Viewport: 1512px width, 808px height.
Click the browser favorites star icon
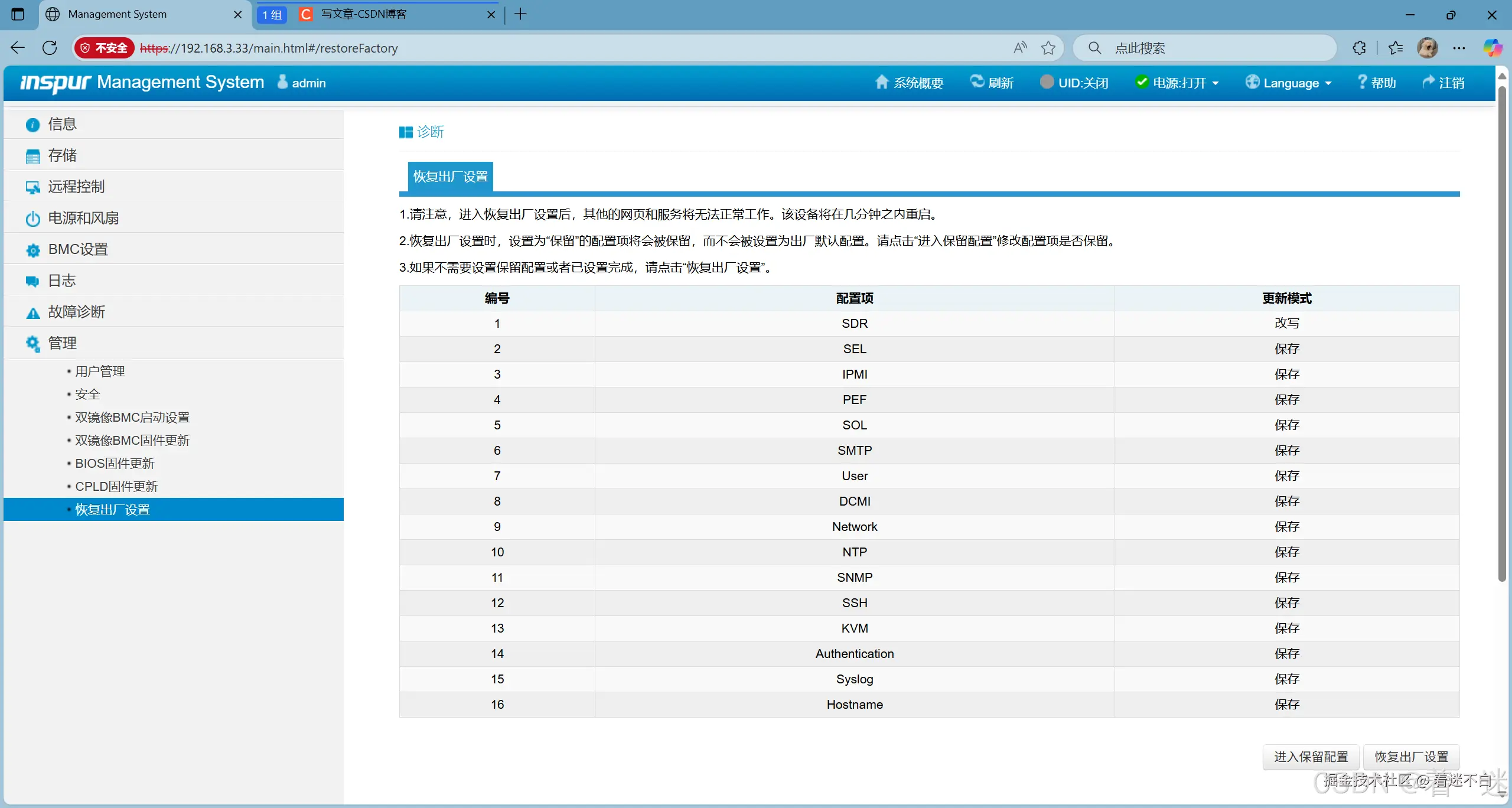tap(1048, 48)
